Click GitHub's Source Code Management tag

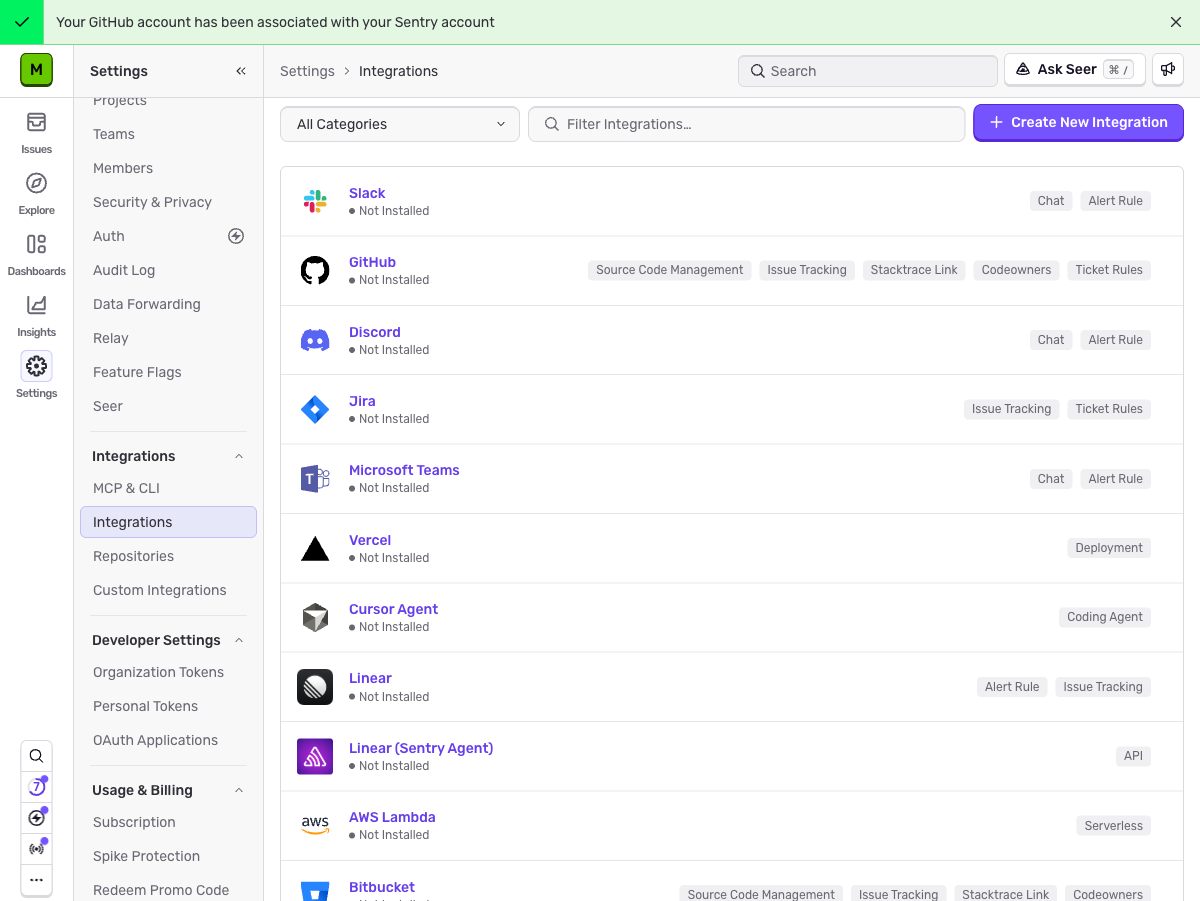(x=669, y=270)
